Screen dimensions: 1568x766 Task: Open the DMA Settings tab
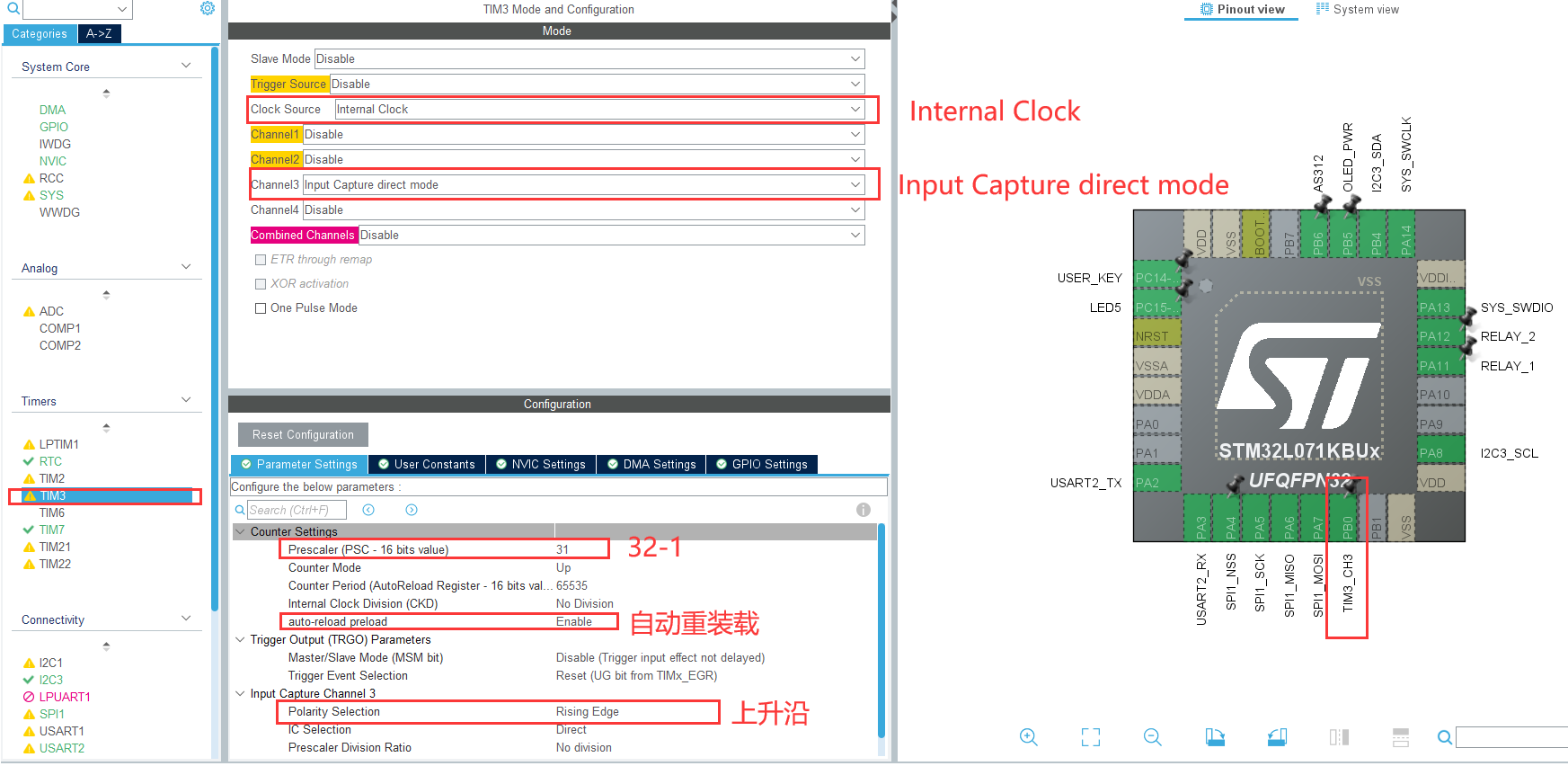click(651, 464)
